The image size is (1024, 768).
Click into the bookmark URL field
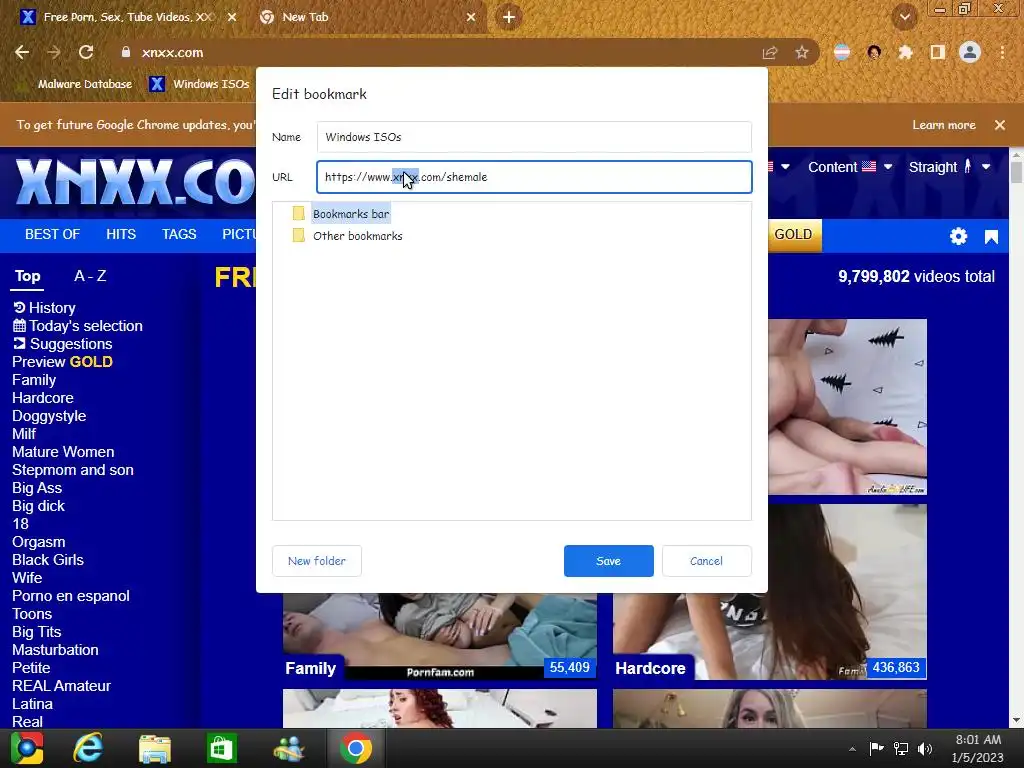[534, 177]
